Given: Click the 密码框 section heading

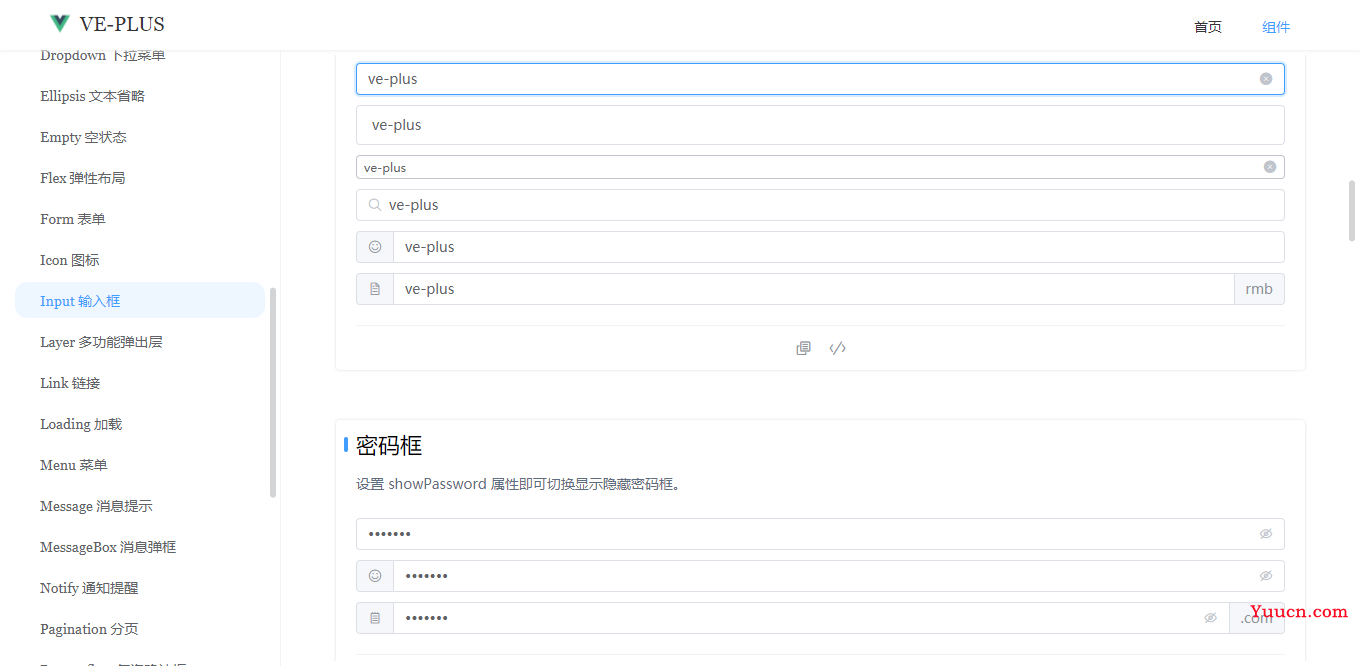Looking at the screenshot, I should [389, 445].
